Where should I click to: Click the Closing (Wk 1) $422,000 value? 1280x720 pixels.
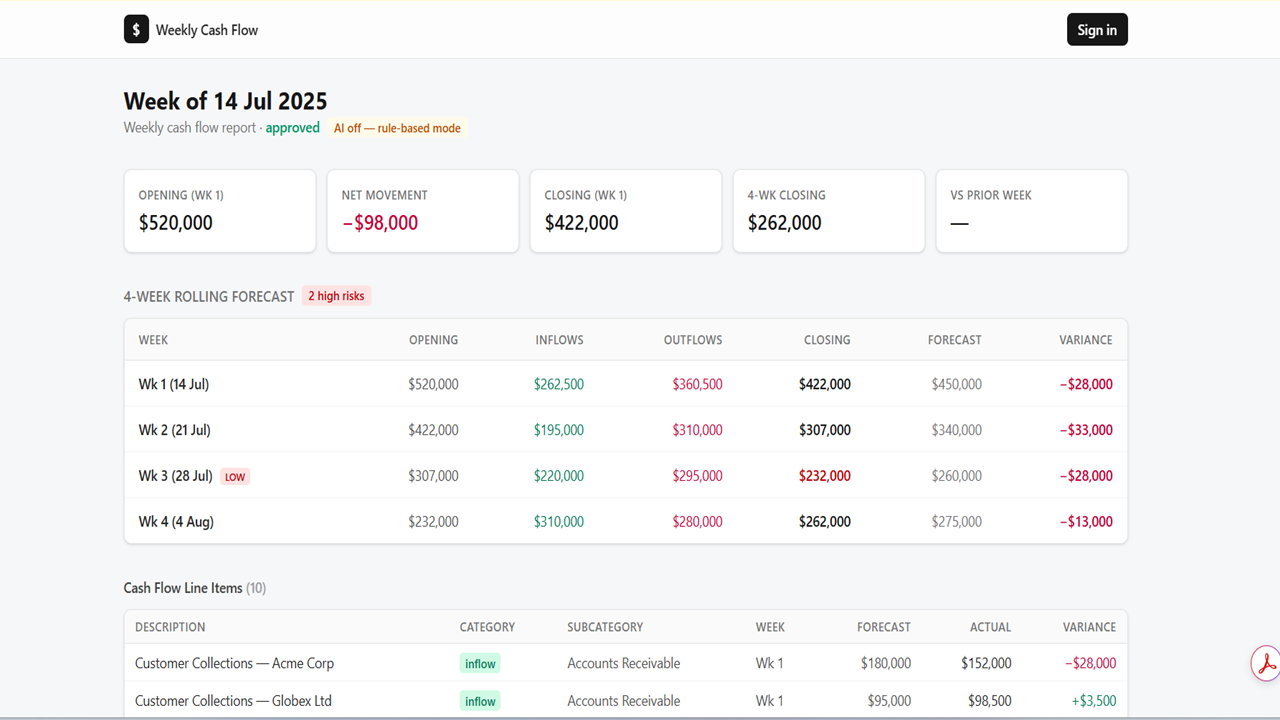click(x=582, y=223)
